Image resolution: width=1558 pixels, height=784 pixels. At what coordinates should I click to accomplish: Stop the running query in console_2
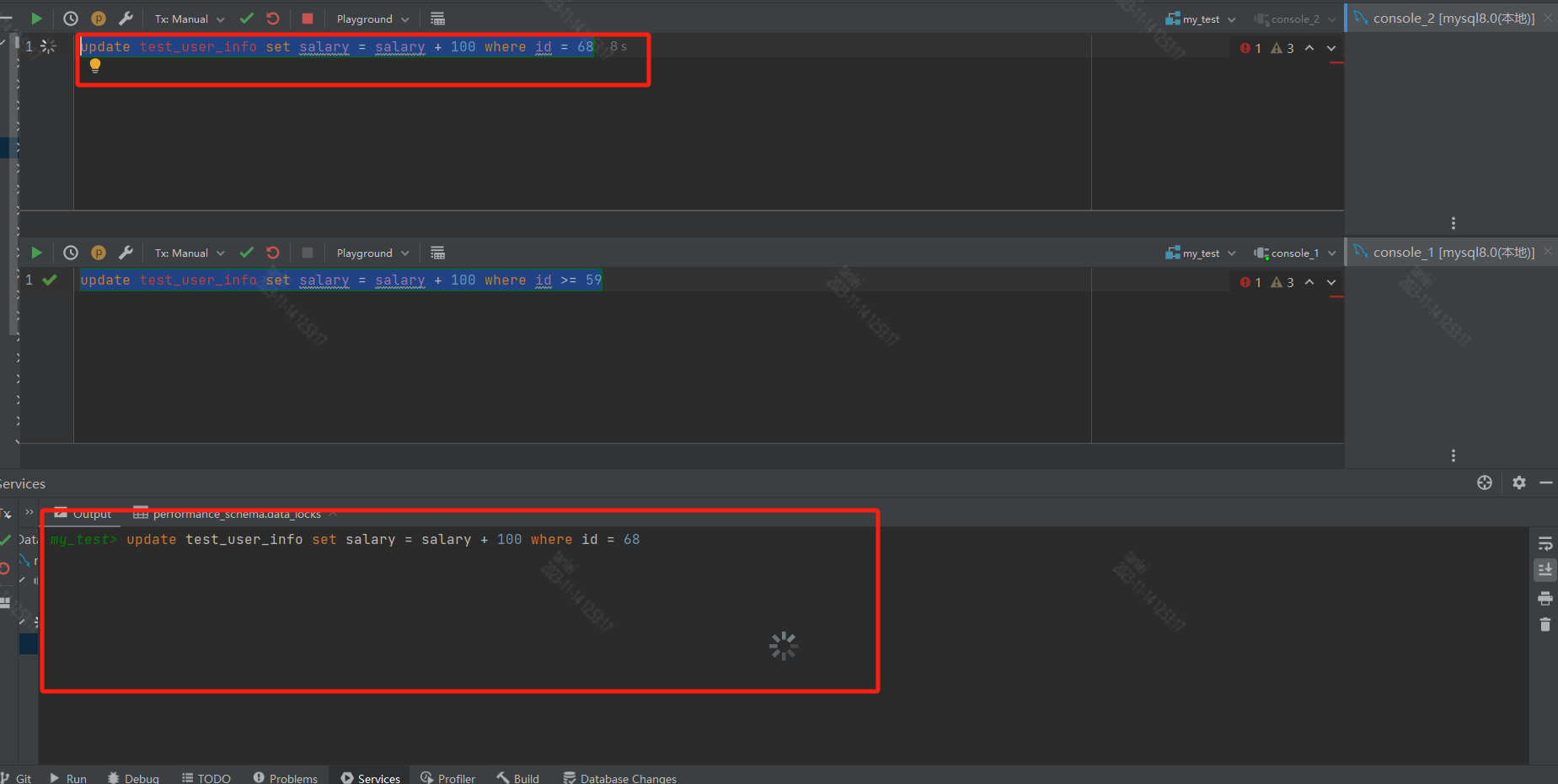tap(308, 19)
